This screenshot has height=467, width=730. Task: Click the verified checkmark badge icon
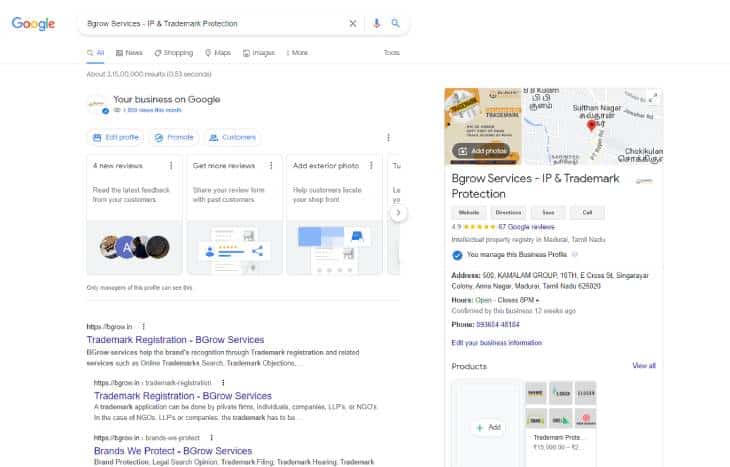point(457,255)
